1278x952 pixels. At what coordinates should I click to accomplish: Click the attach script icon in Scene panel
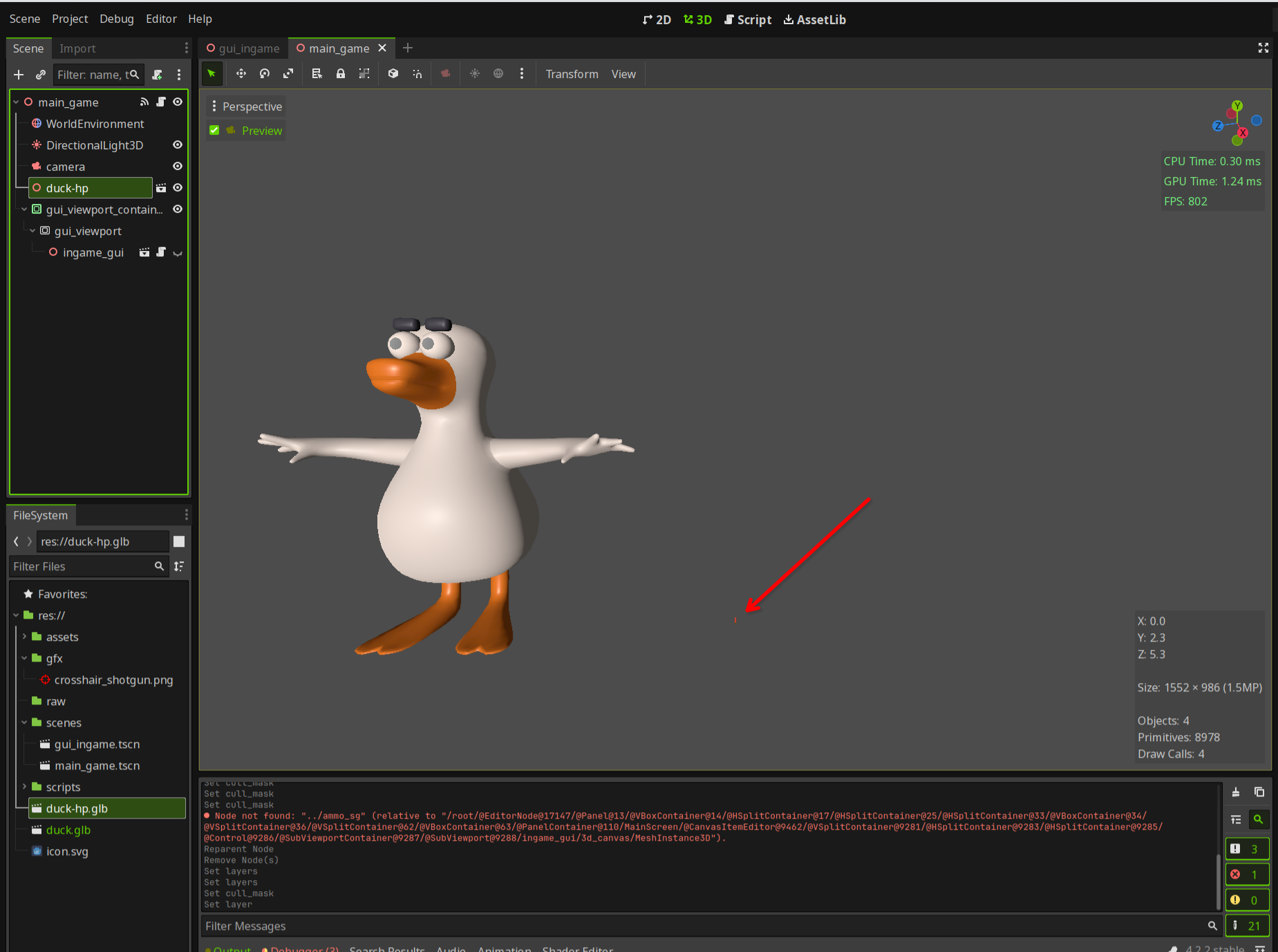tap(158, 75)
